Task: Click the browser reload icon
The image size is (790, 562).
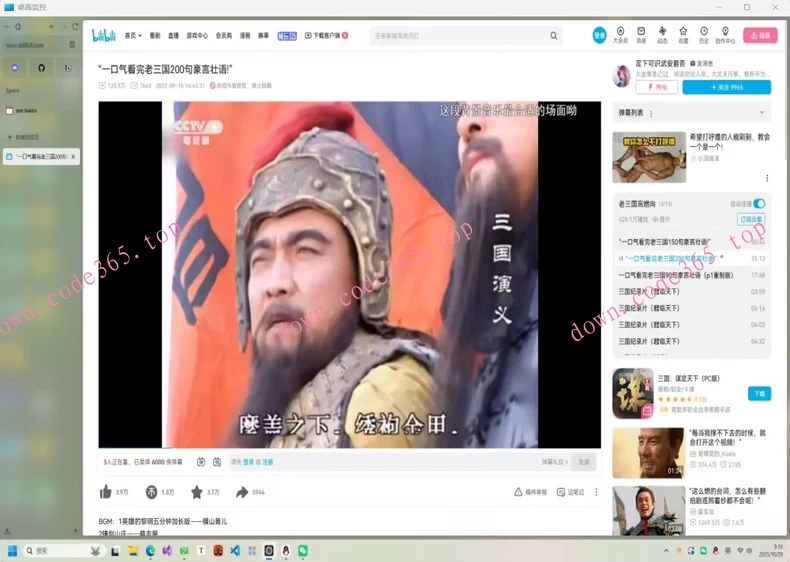Action: [x=75, y=26]
